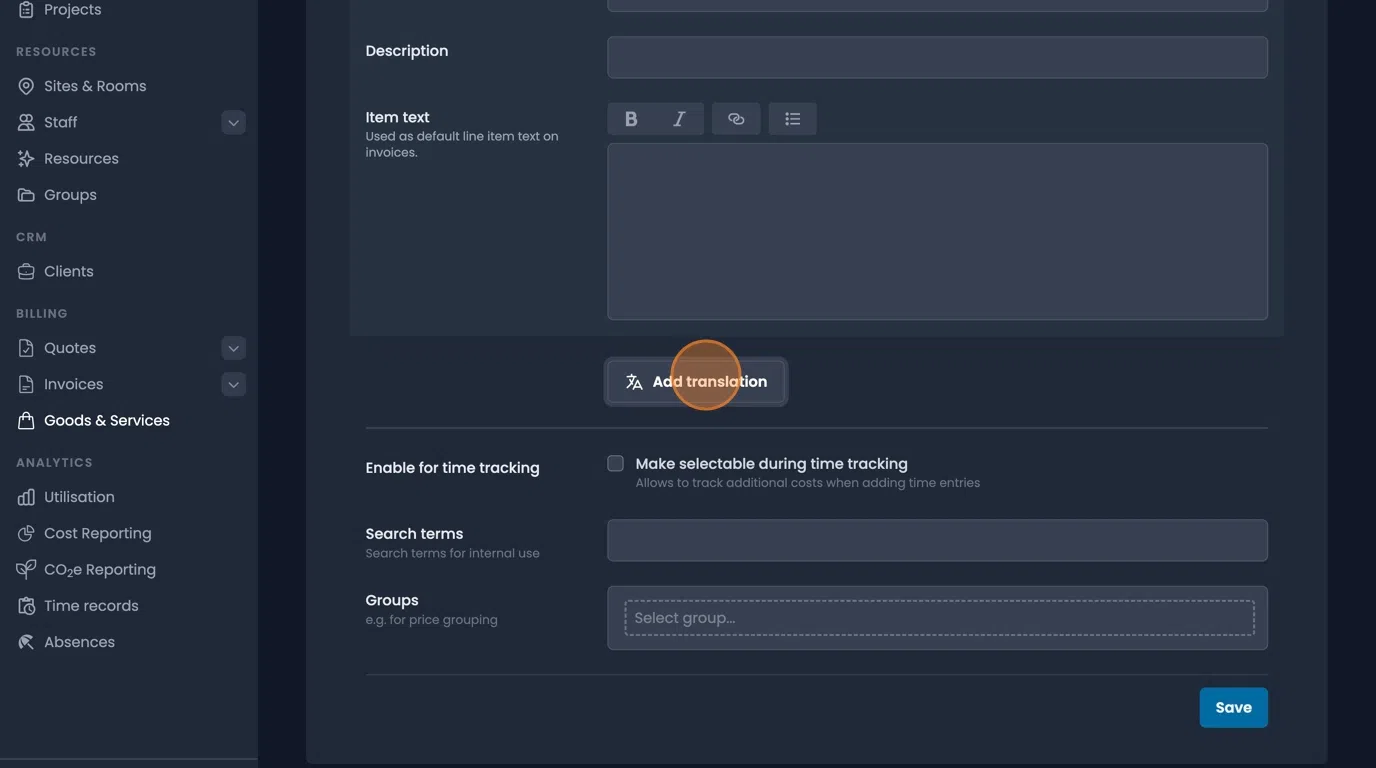Screen dimensions: 1376x768
Task: Open Cost Reporting from the sidebar
Action: pos(97,533)
